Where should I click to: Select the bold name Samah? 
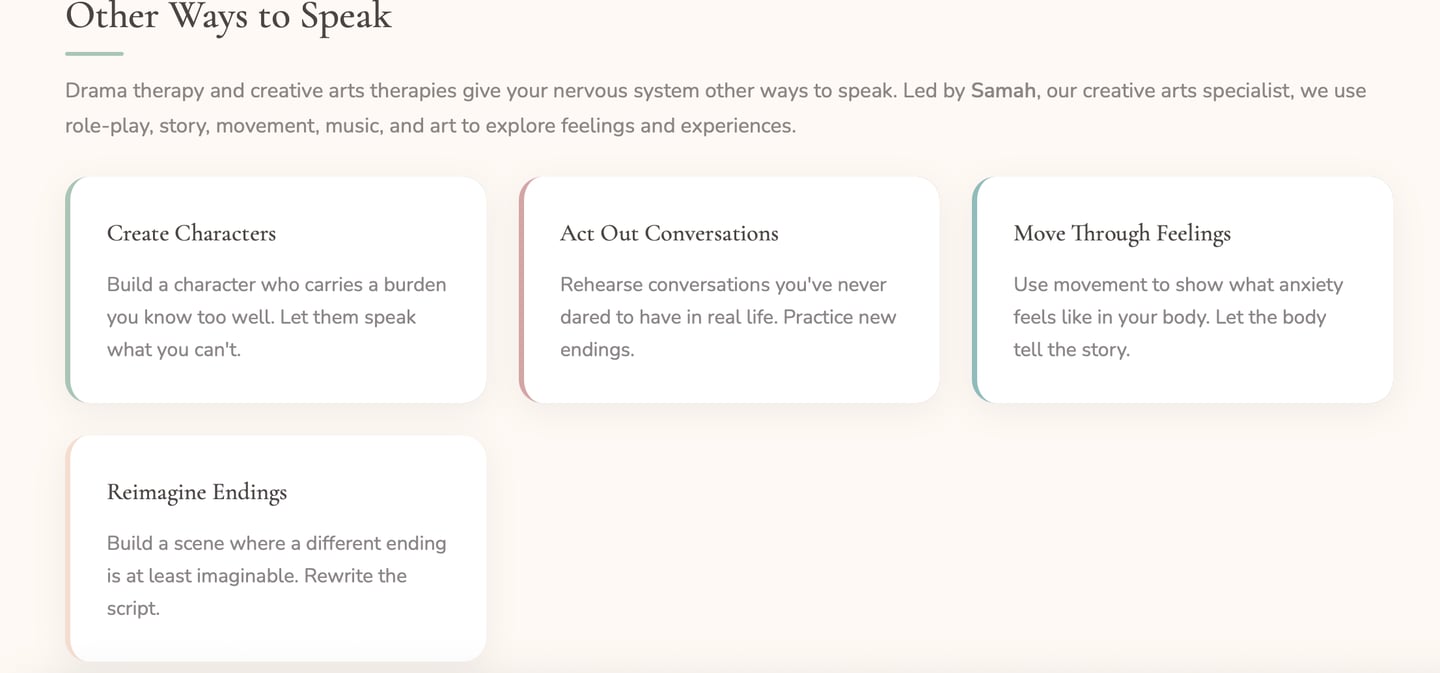[x=1003, y=91]
